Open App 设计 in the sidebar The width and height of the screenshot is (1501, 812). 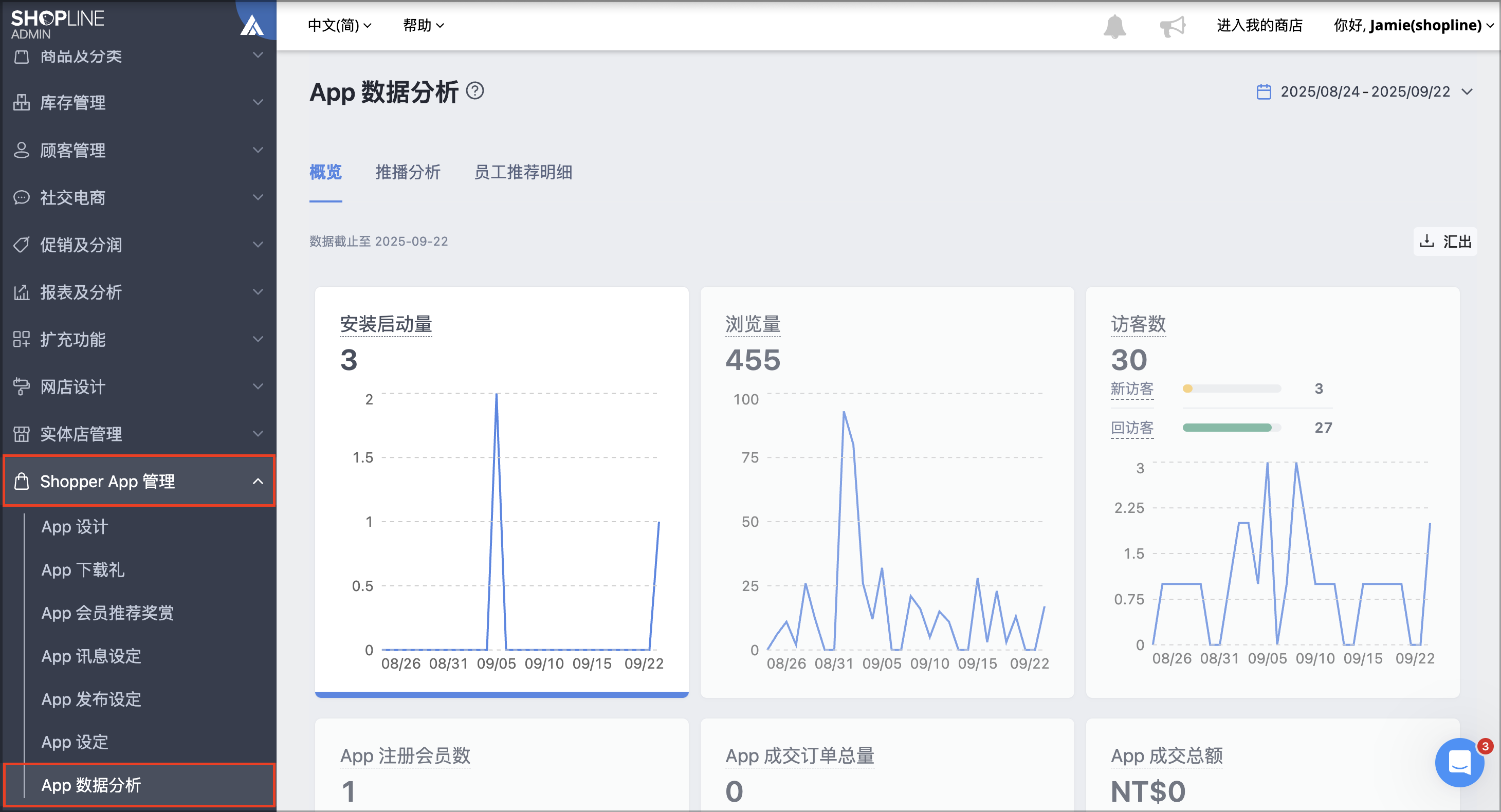click(75, 527)
